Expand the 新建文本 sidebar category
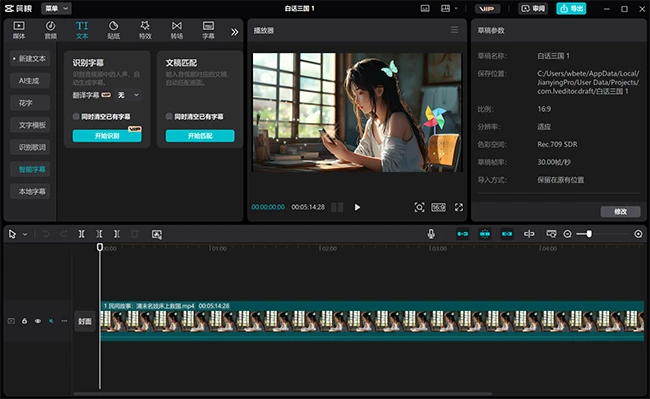Viewport: 650px width, 399px height. [30, 58]
